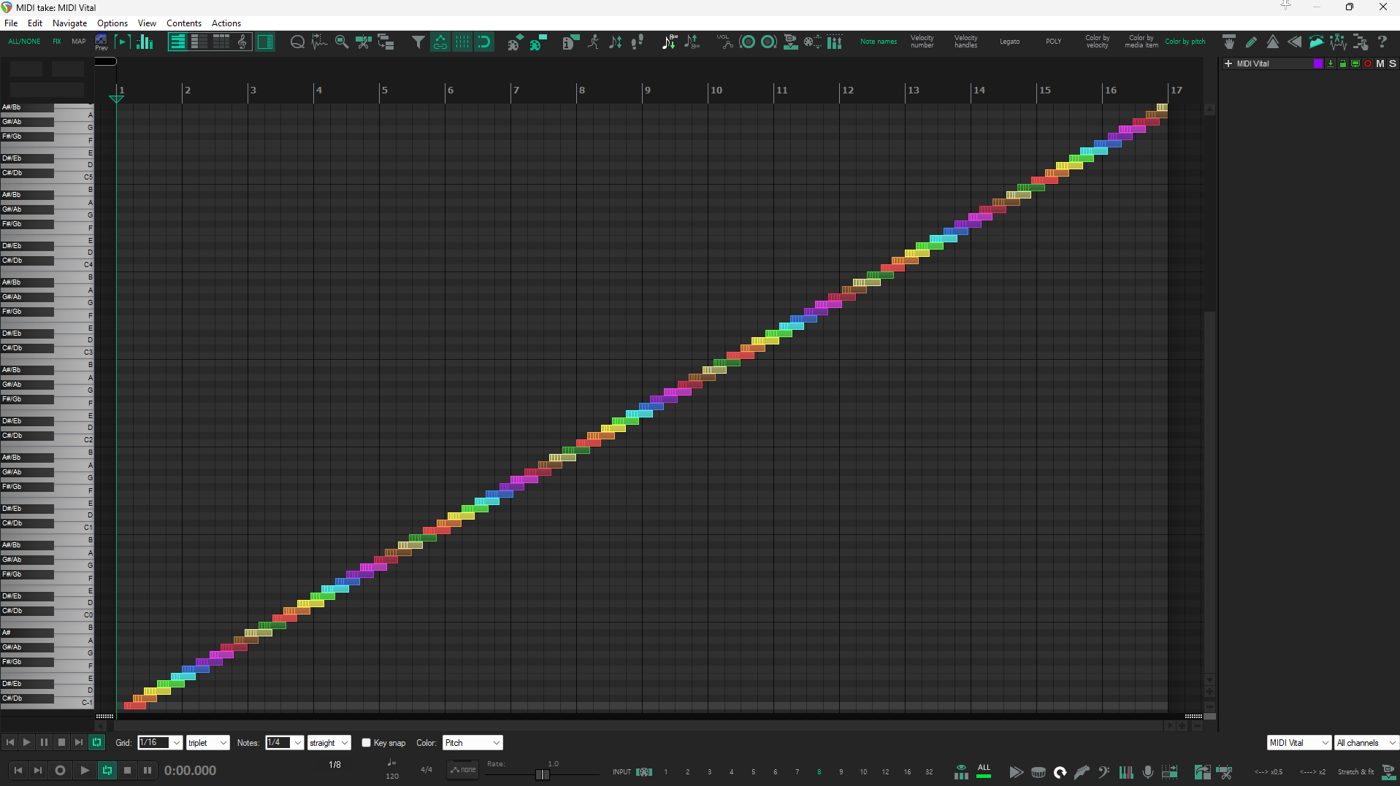Image resolution: width=1400 pixels, height=786 pixels.
Task: Open the Notes 1/4 length dropdown
Action: pos(284,743)
